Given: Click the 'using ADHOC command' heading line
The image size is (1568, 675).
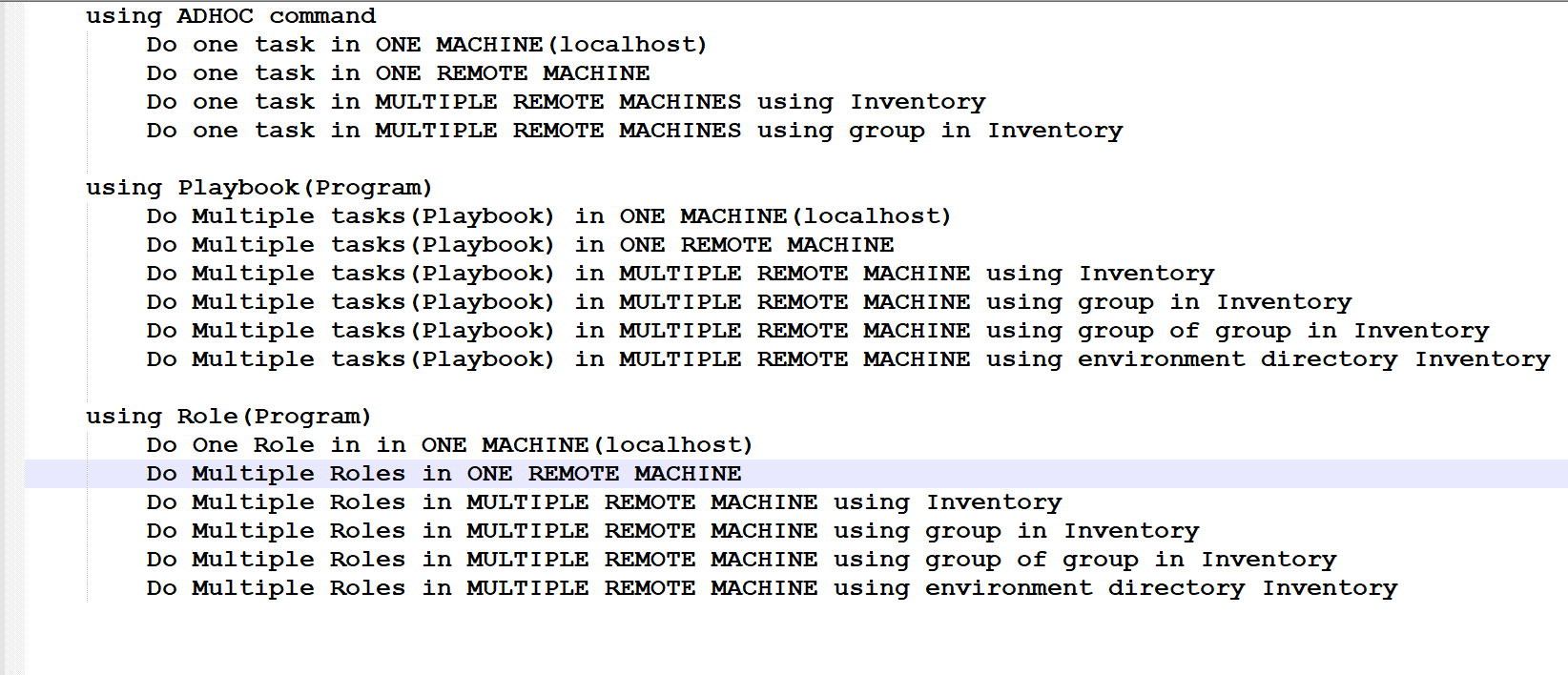Looking at the screenshot, I should (x=231, y=16).
